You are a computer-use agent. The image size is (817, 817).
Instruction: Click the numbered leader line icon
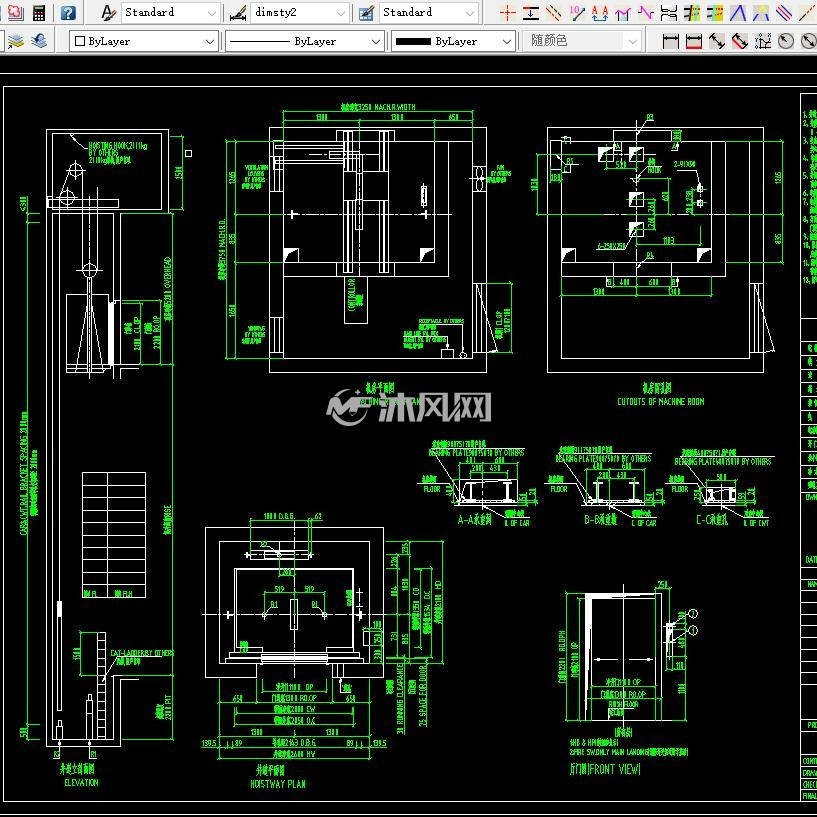[x=577, y=13]
